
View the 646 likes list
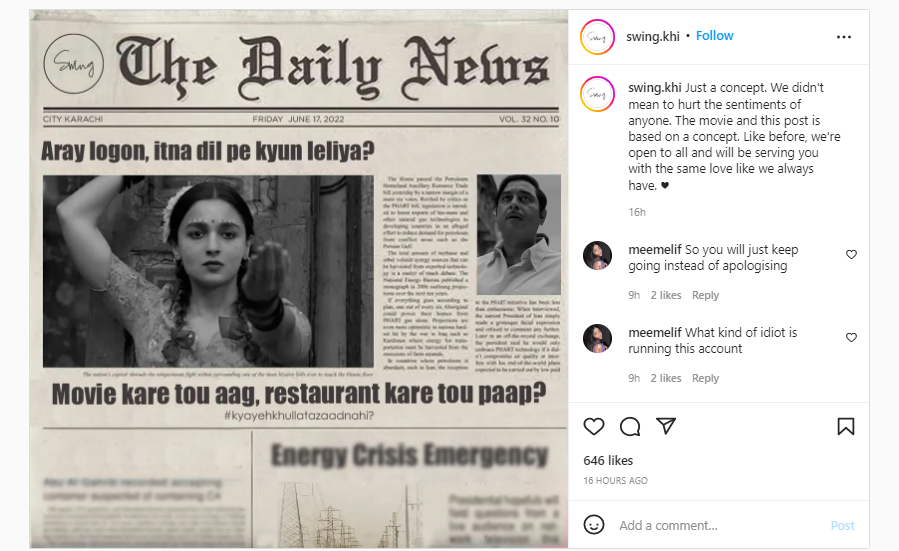click(x=608, y=460)
